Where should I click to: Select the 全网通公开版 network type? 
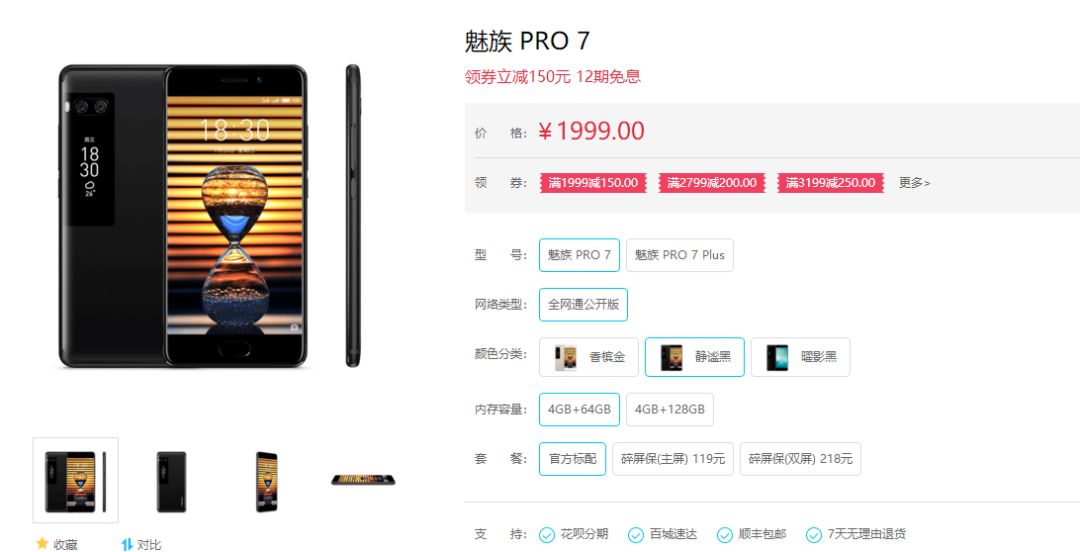pos(583,305)
